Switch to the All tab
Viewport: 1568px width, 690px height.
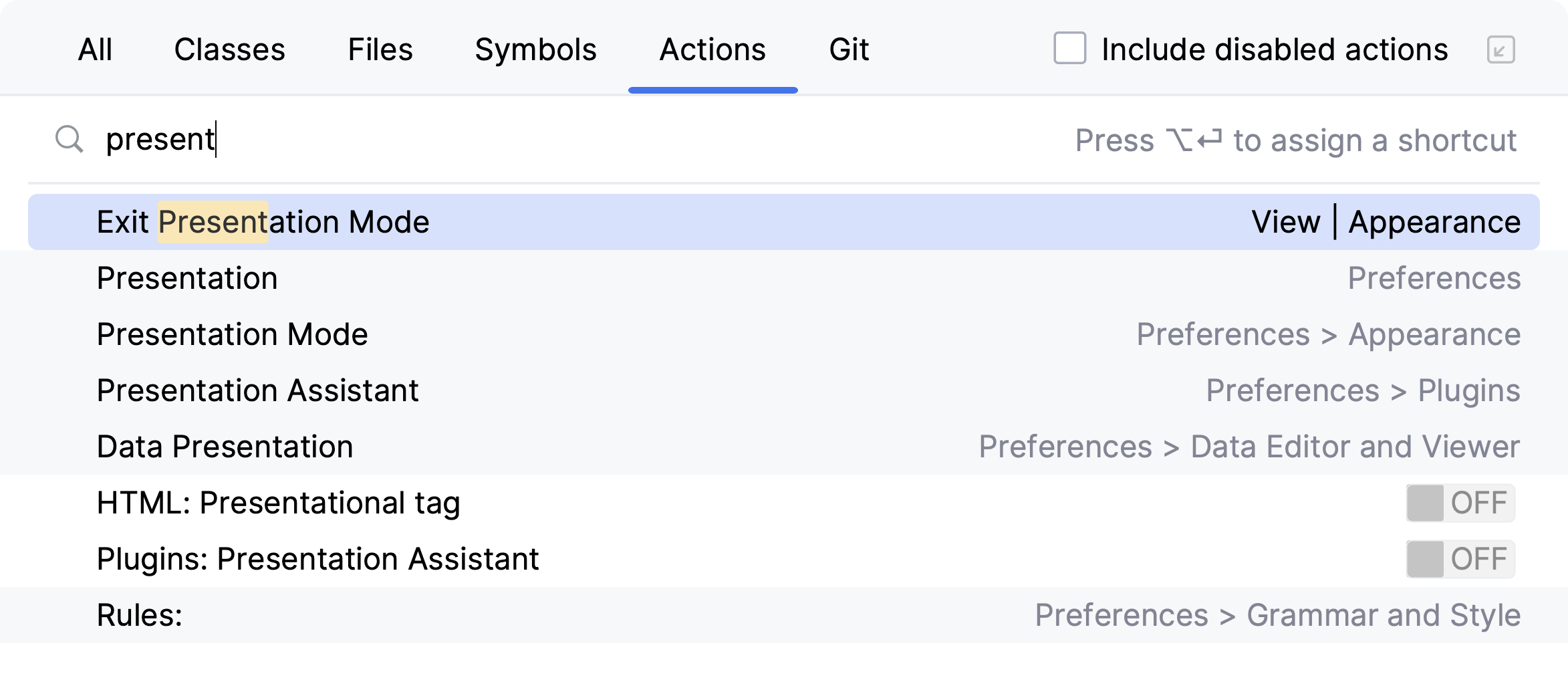click(95, 50)
